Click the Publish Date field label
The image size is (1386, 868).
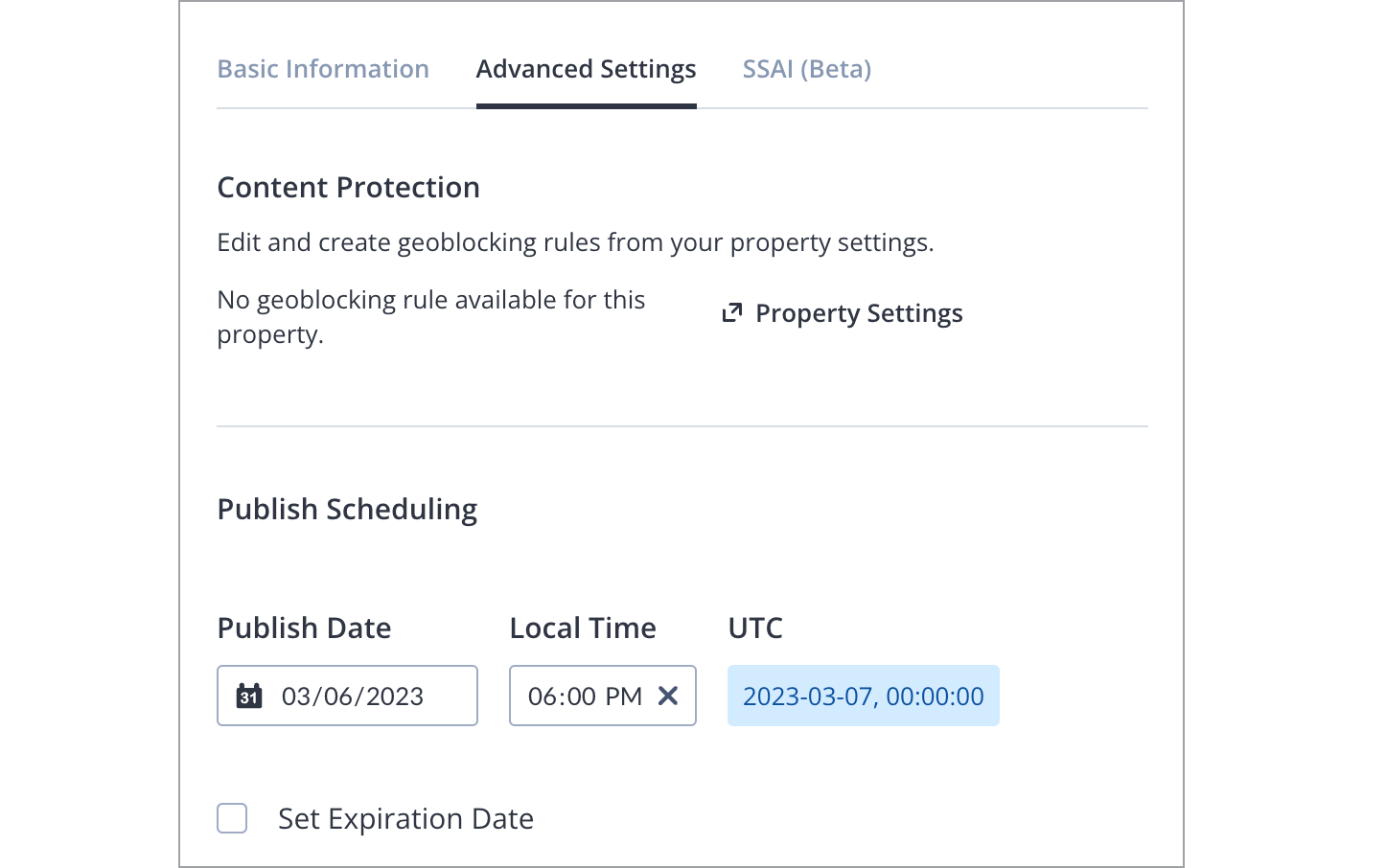coord(304,628)
